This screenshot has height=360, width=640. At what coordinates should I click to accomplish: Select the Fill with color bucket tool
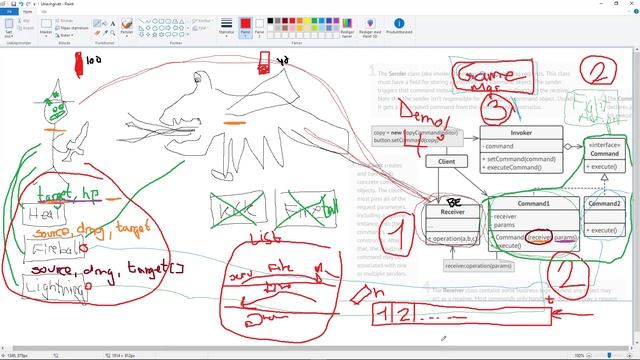pyautogui.click(x=104, y=23)
